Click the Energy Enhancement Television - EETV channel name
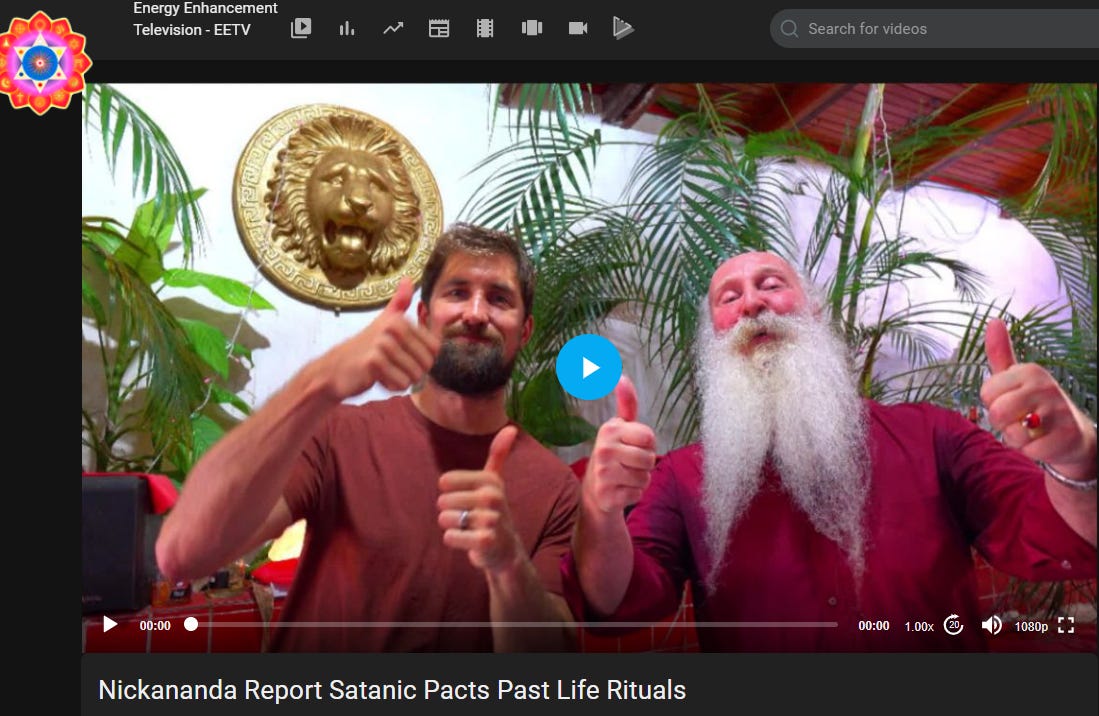Image resolution: width=1099 pixels, height=716 pixels. click(205, 19)
